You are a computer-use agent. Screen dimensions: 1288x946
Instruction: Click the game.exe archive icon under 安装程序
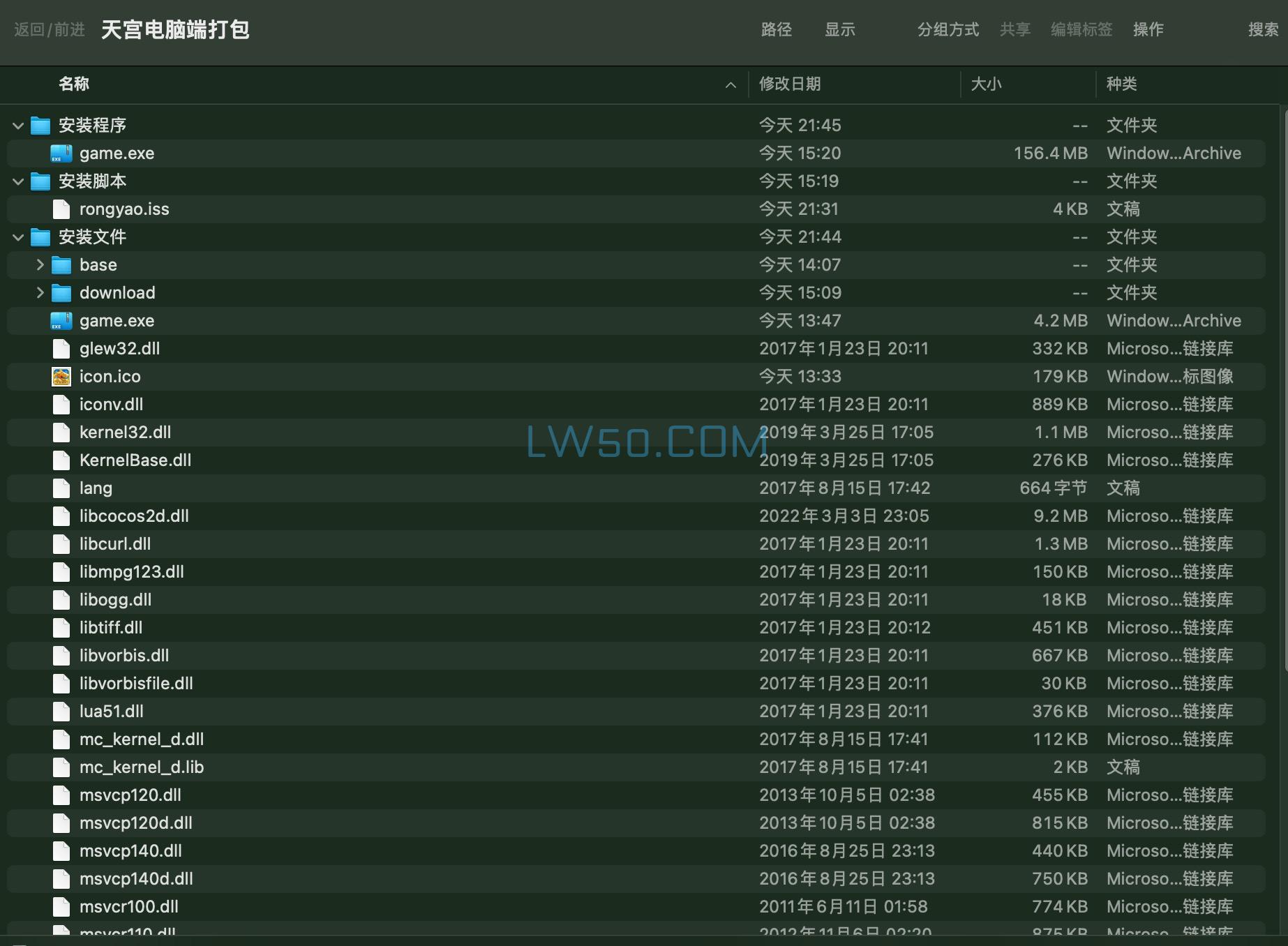[x=61, y=153]
